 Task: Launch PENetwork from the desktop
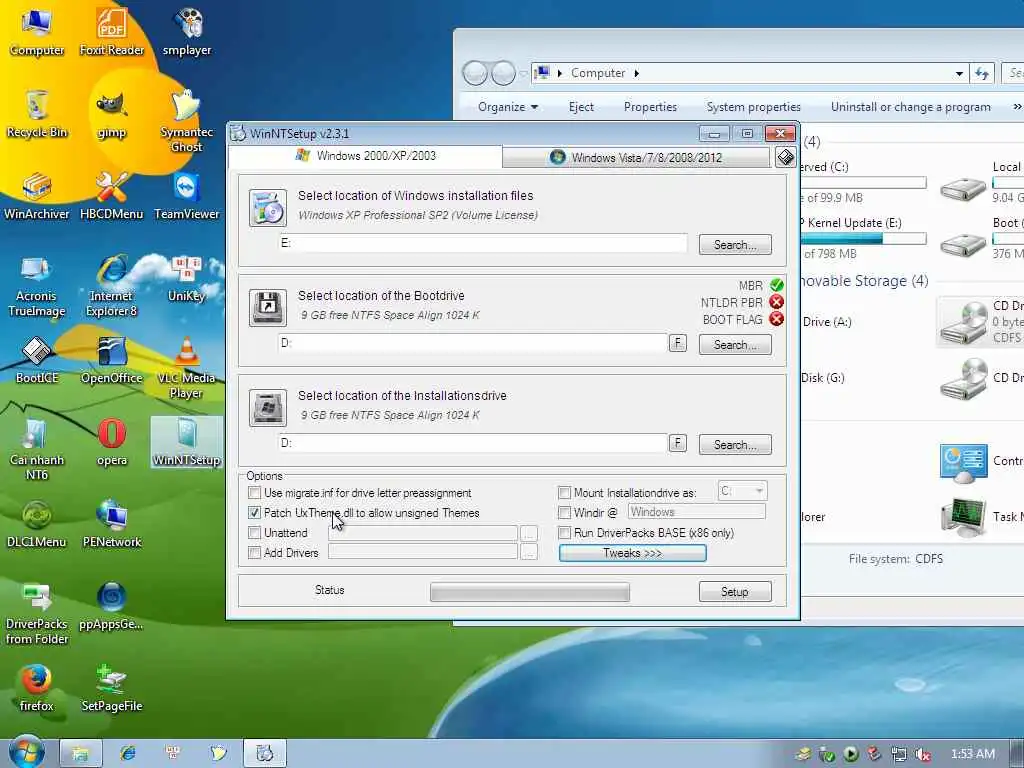[x=112, y=524]
